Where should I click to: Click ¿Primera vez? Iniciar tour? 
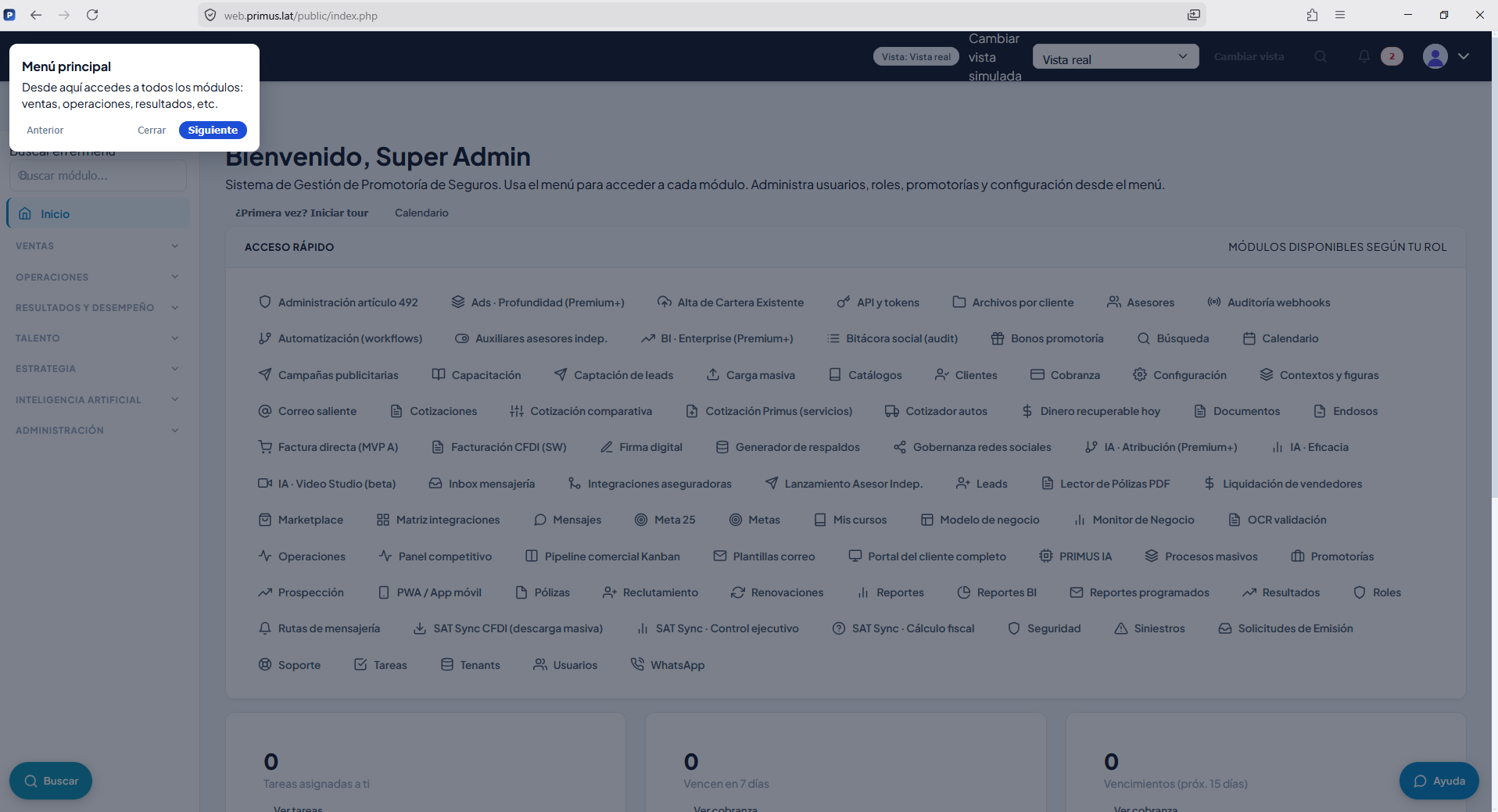pyautogui.click(x=302, y=213)
